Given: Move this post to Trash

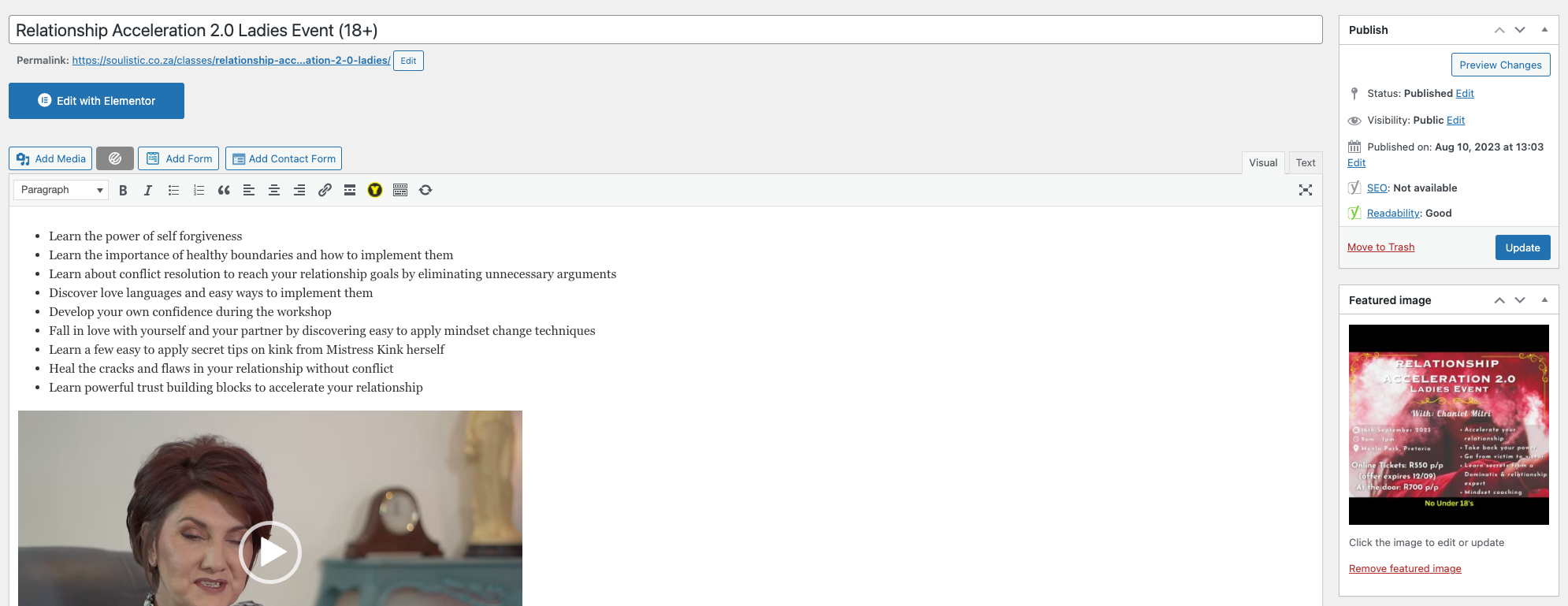Looking at the screenshot, I should (x=1380, y=247).
